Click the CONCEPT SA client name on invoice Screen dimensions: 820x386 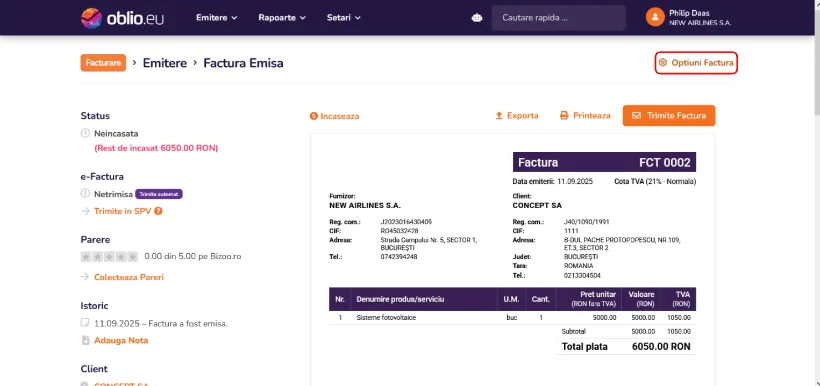[537, 206]
